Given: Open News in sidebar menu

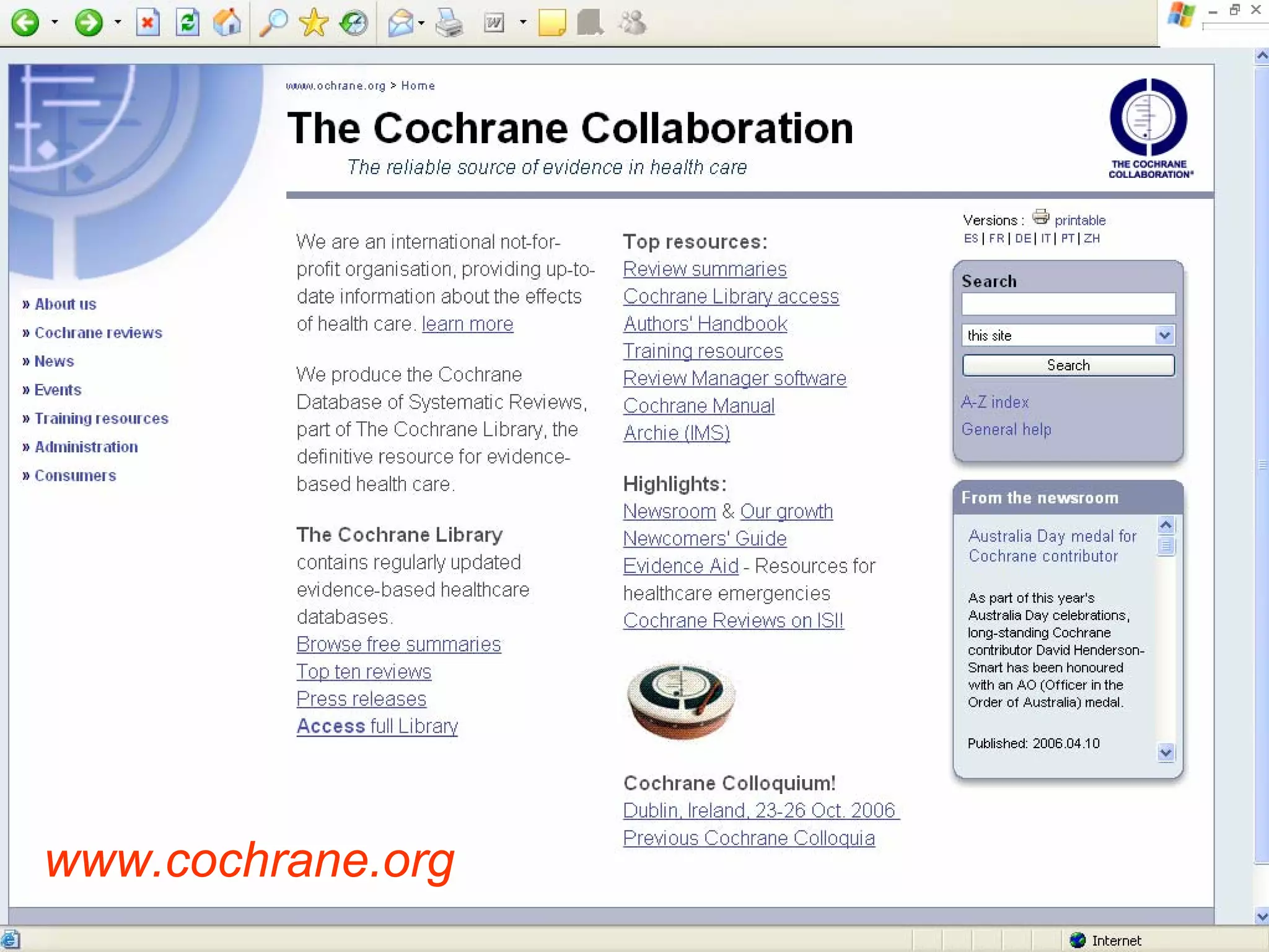Looking at the screenshot, I should [x=54, y=361].
